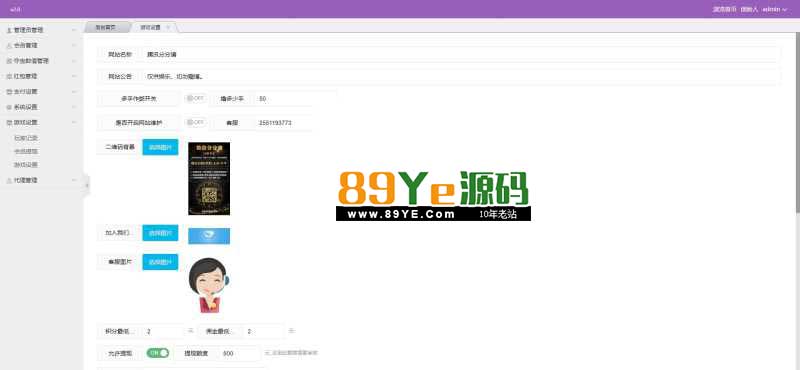This screenshot has width=800, height=370.
Task: Click the first sidebar menu's person icon
Action: (9, 31)
